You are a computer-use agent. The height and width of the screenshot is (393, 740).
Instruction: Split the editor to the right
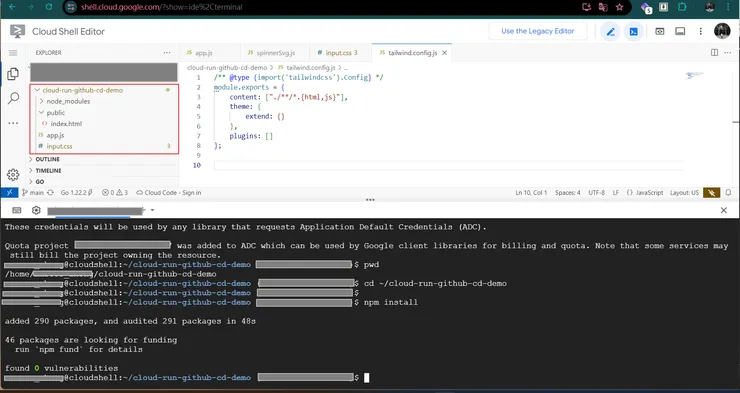(715, 53)
